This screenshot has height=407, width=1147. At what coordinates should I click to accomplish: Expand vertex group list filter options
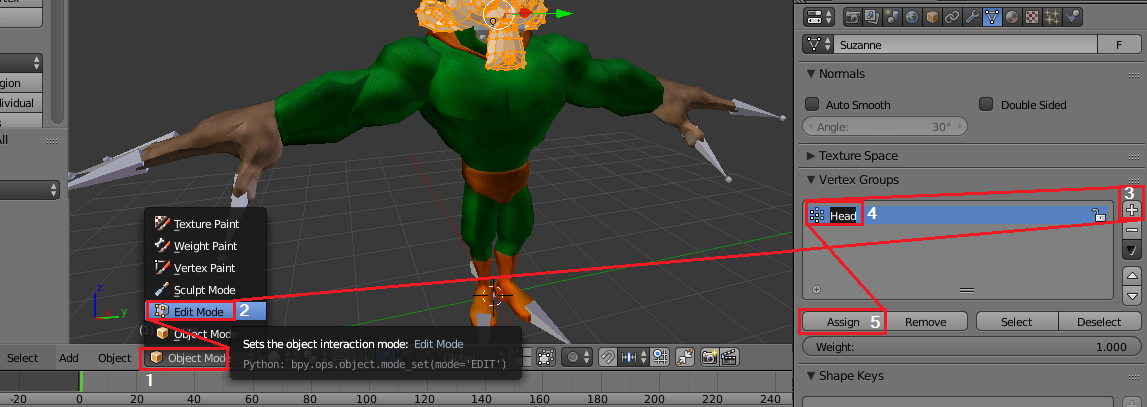(816, 289)
